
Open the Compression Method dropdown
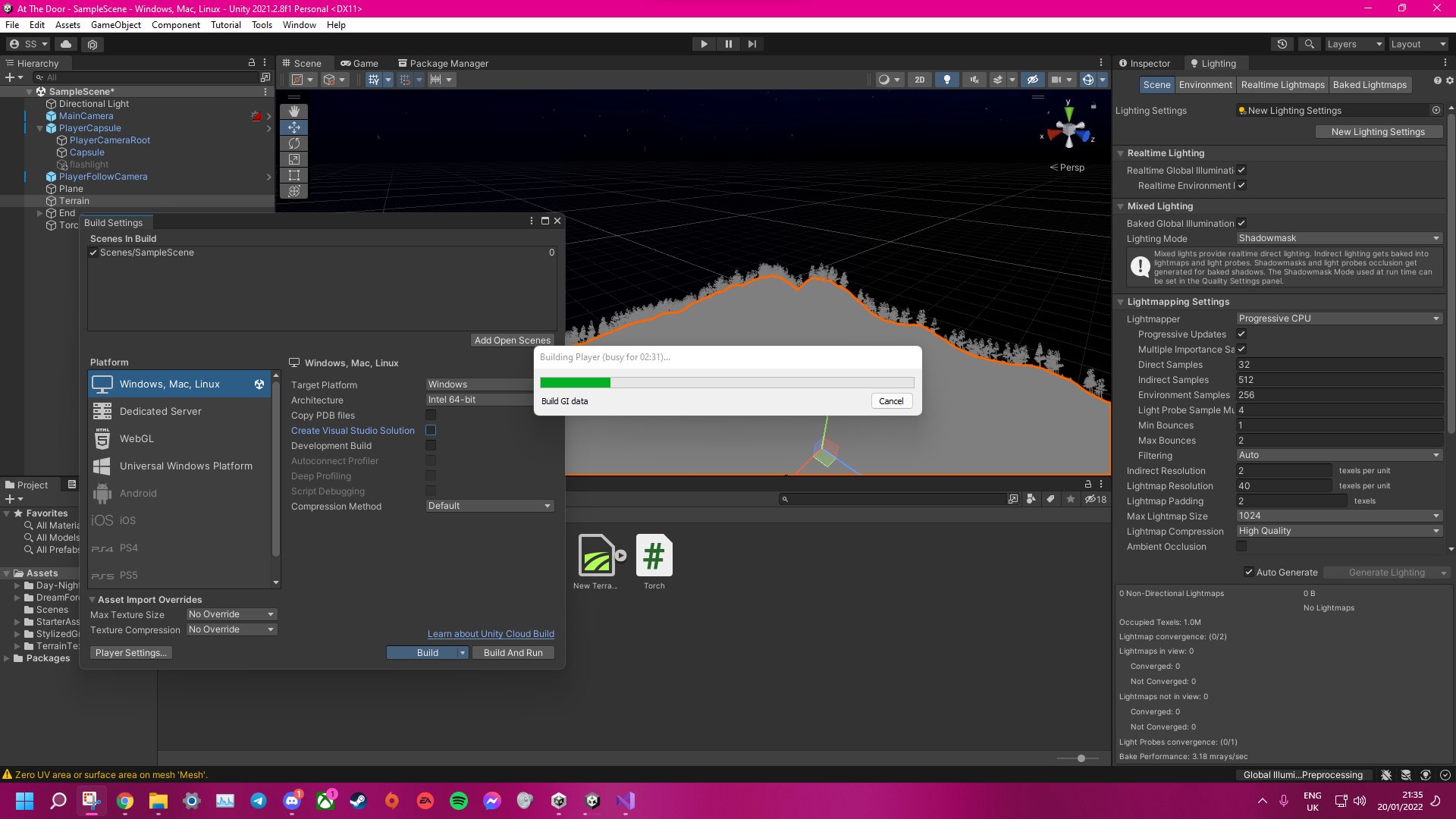point(489,506)
